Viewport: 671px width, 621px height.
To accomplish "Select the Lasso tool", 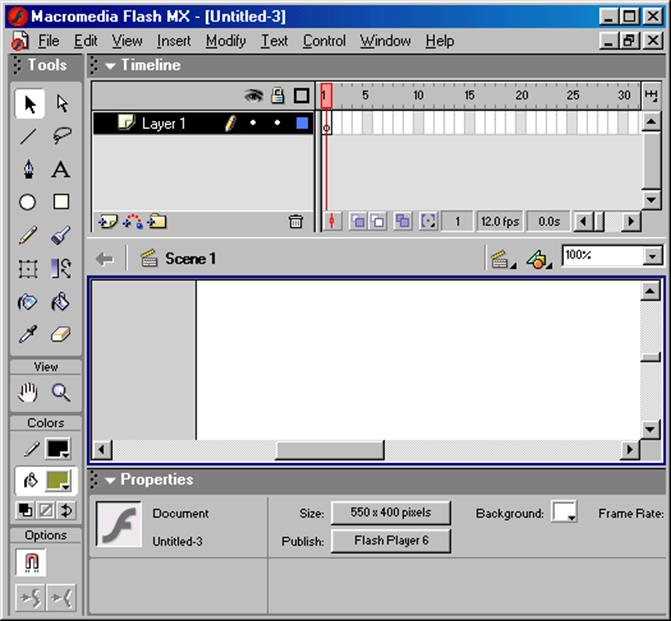I will click(62, 137).
